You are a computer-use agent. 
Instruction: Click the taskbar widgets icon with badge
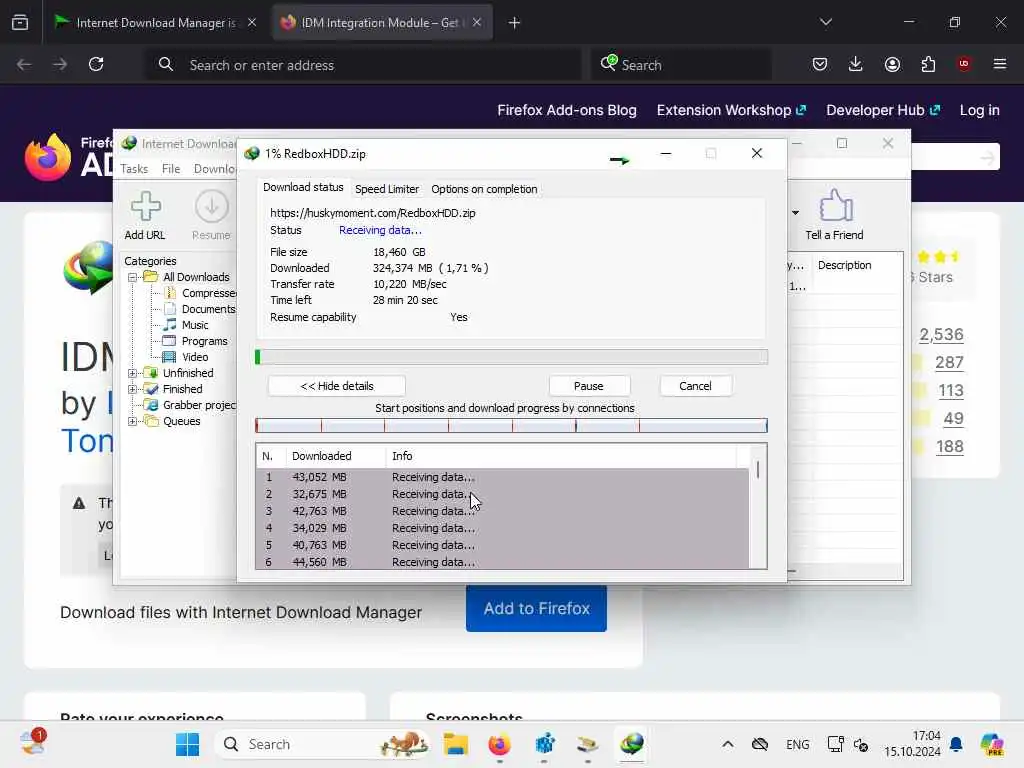click(31, 743)
